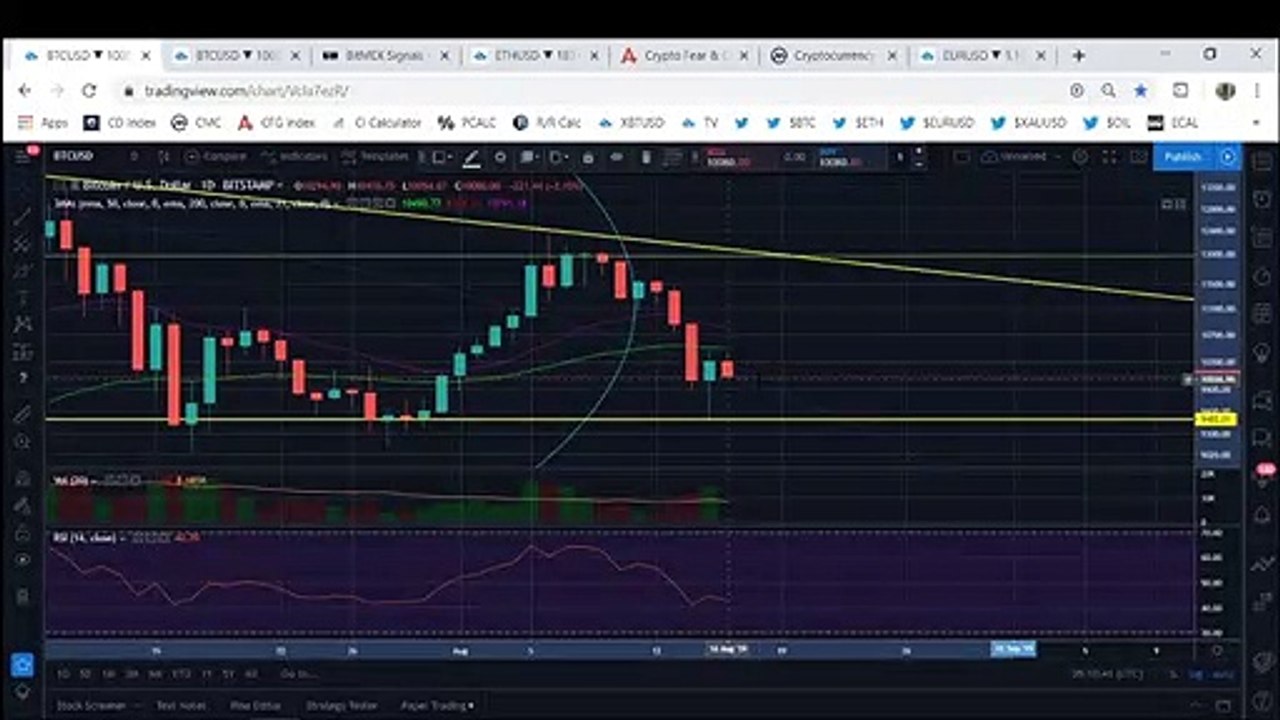The height and width of the screenshot is (720, 1280).
Task: Open the CI Calculator bookmark
Action: pyautogui.click(x=375, y=123)
